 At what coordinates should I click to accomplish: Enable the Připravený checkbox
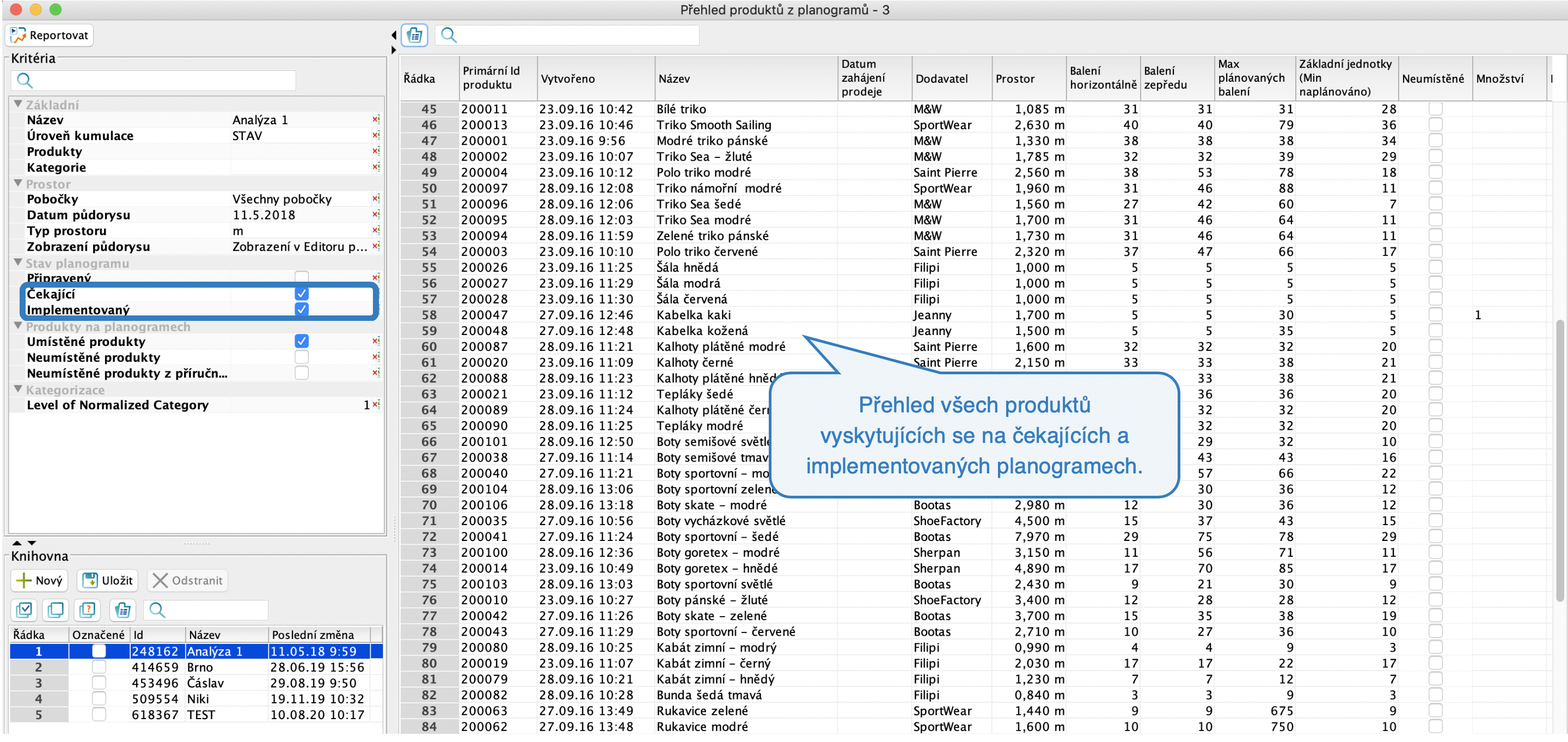pos(301,276)
